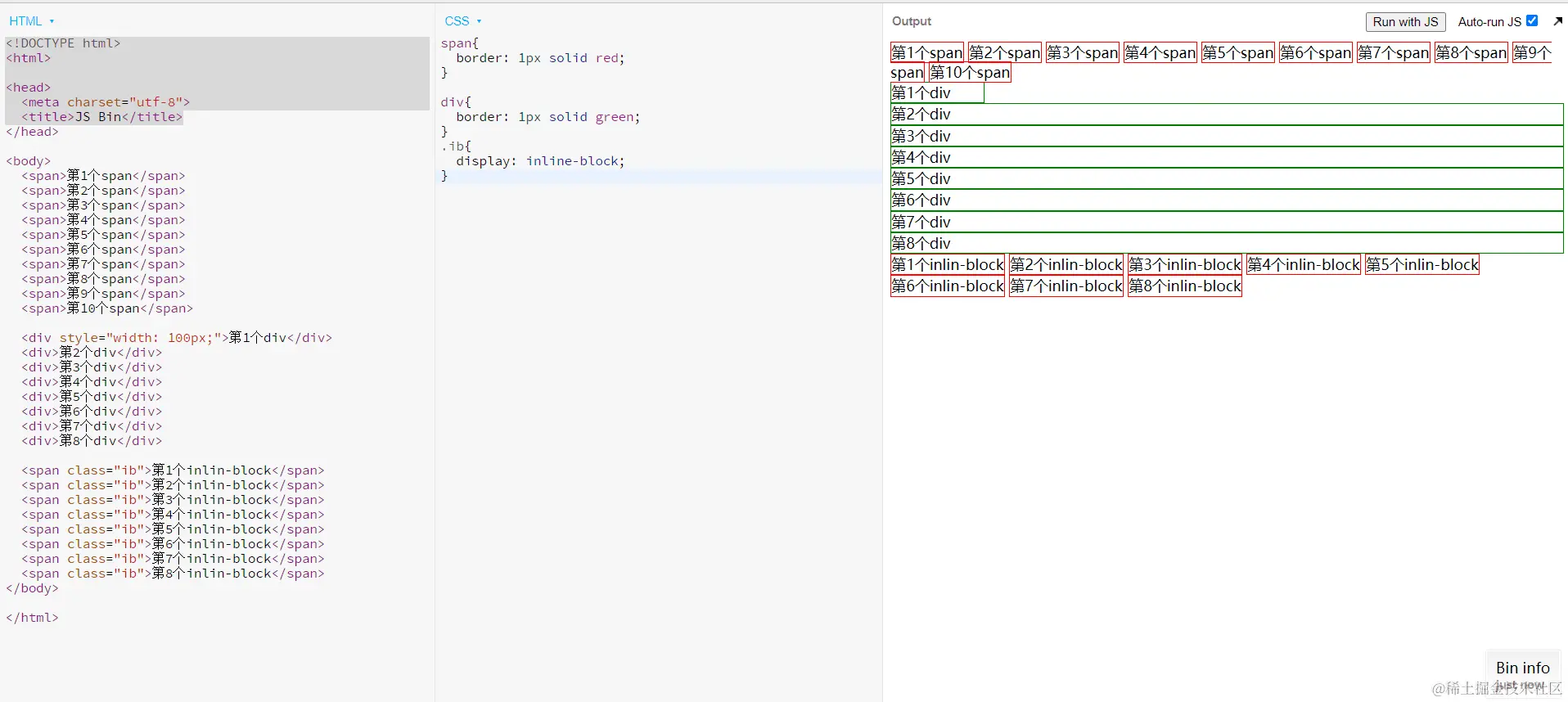
Task: Click the 第6个inlin-block box in Output
Action: click(x=948, y=286)
